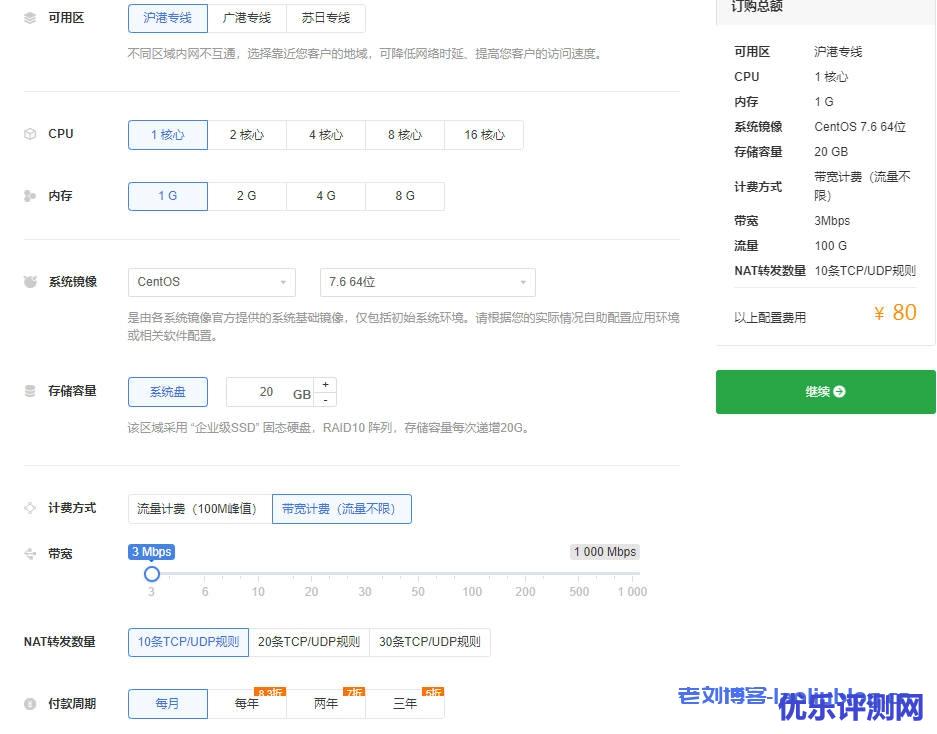Click the storage capacity database icon
937x734 pixels.
[30, 391]
